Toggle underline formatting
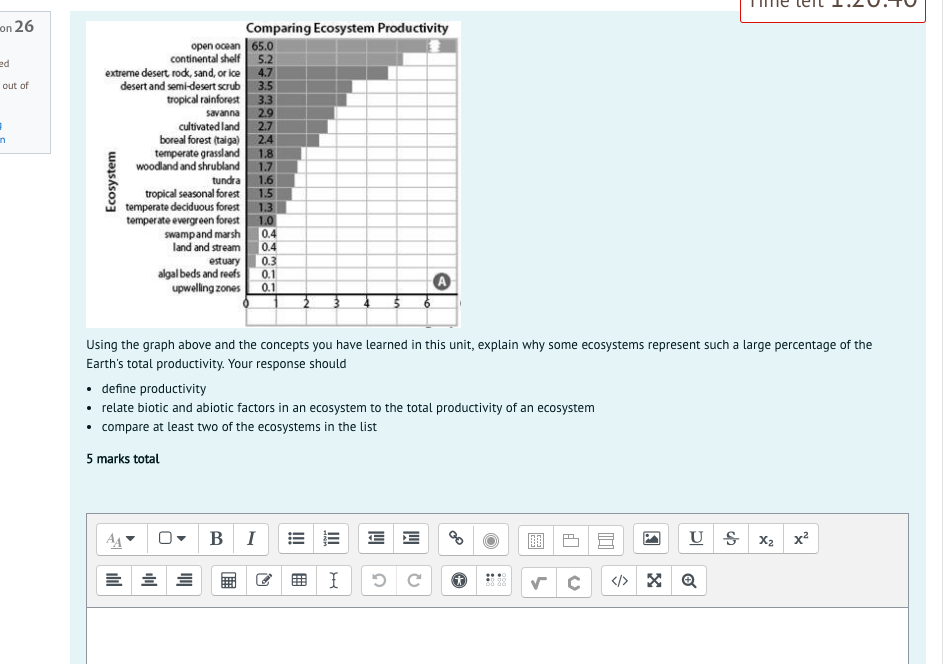Image resolution: width=944 pixels, height=664 pixels. click(x=695, y=538)
